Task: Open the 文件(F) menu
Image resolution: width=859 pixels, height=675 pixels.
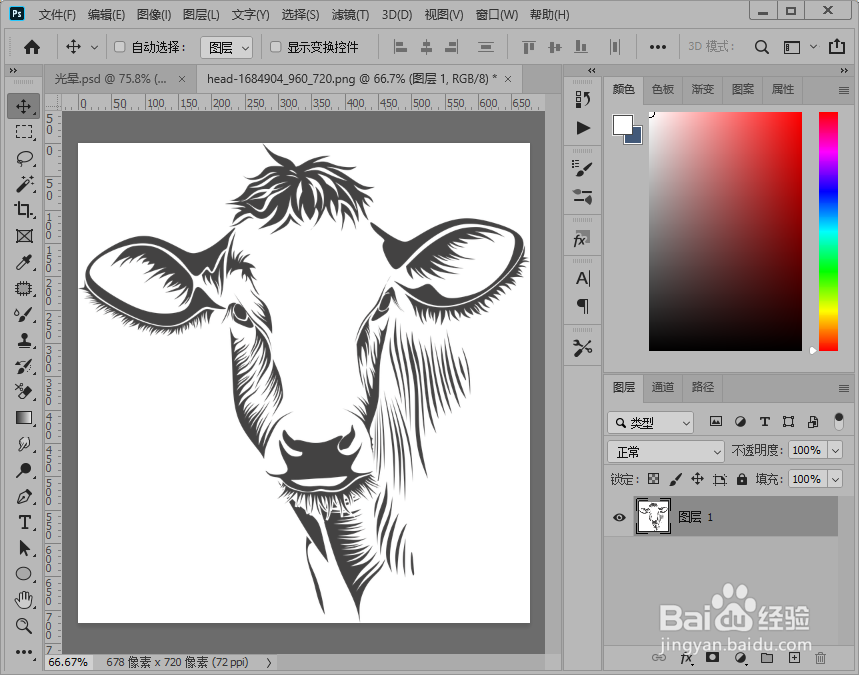Action: point(57,15)
